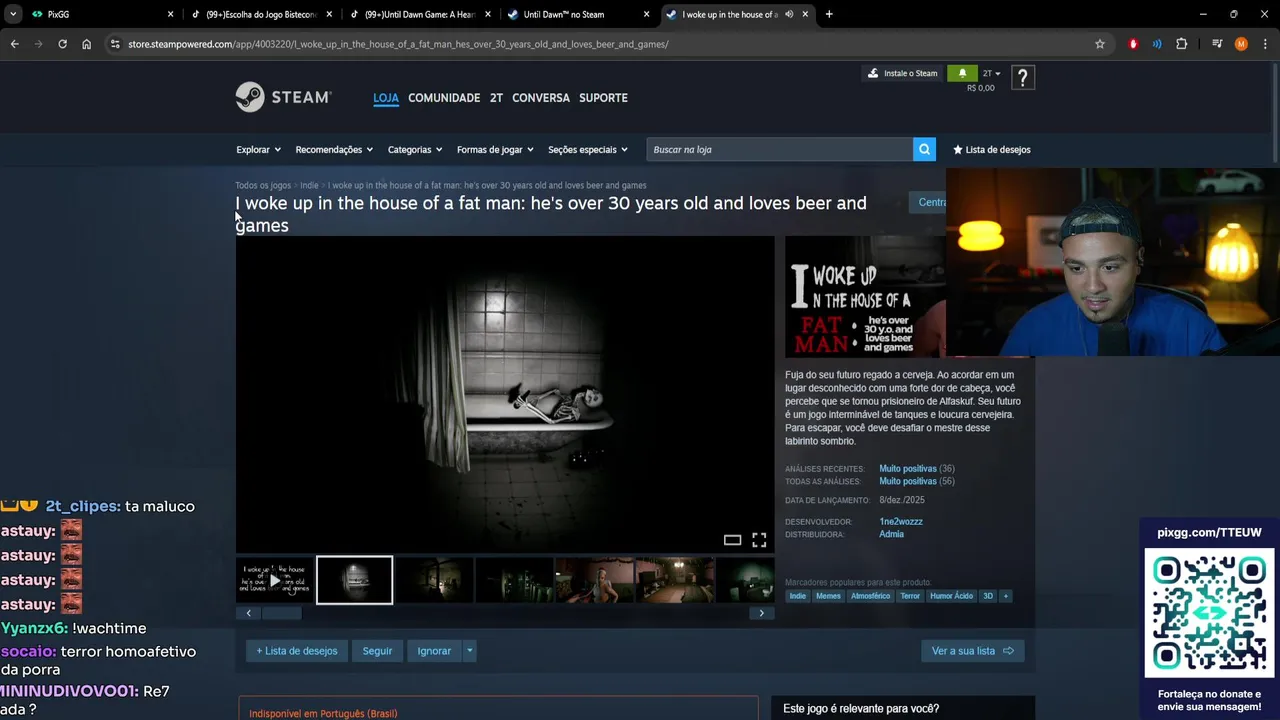
Task: Reload the page
Action: point(62,44)
